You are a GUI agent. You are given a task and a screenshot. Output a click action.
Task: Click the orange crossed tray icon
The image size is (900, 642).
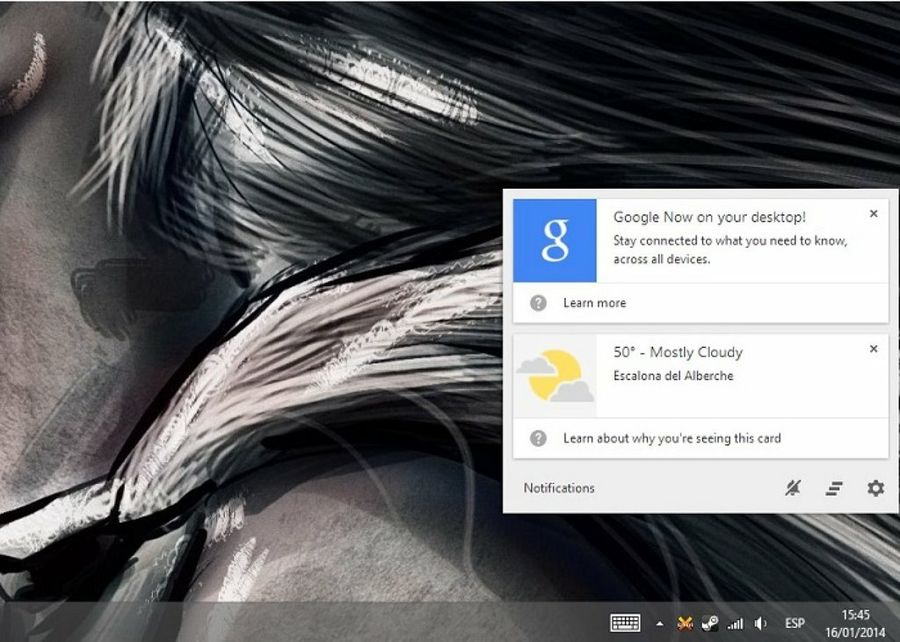pos(685,623)
